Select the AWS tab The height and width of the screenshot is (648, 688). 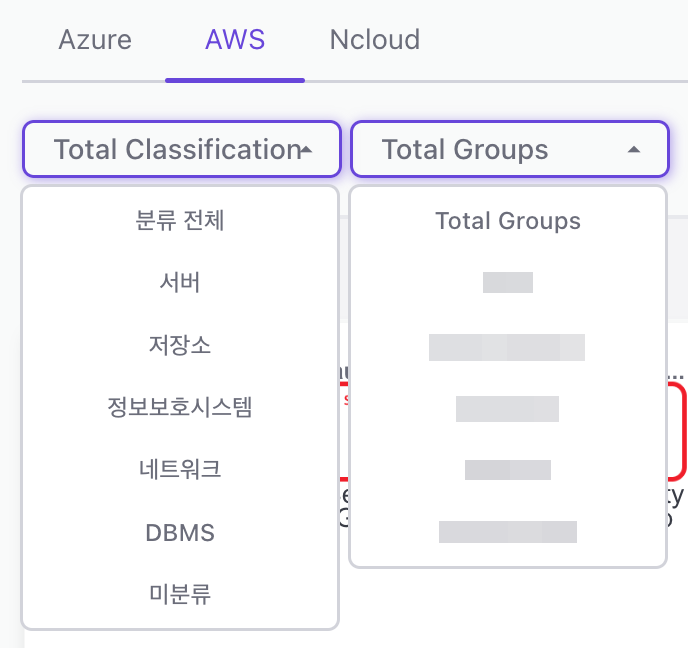(x=235, y=41)
